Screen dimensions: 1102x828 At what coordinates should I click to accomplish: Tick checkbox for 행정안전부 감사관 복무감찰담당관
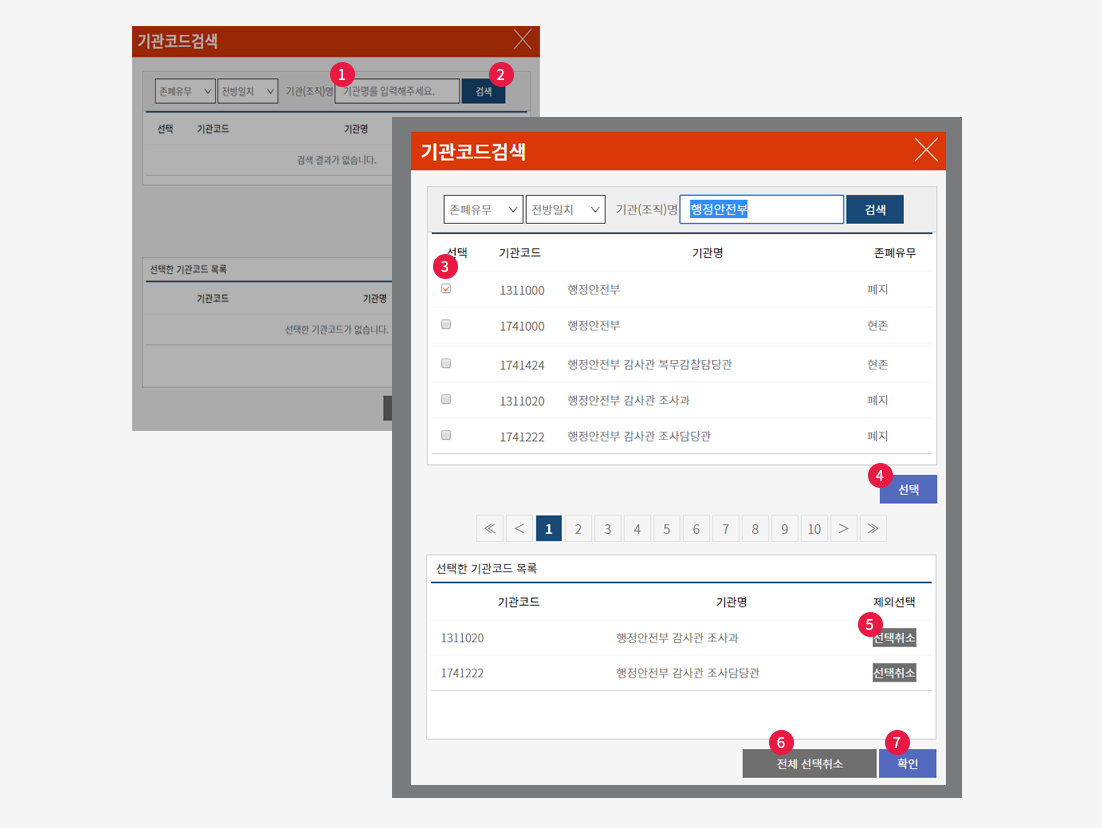coord(446,363)
